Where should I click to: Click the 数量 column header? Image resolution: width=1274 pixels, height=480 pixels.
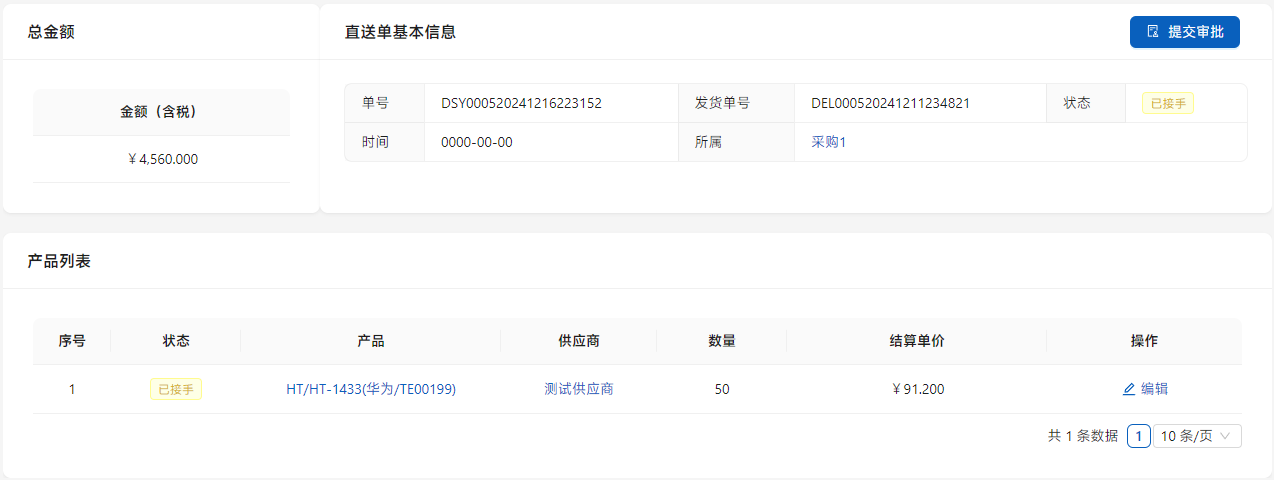point(722,341)
